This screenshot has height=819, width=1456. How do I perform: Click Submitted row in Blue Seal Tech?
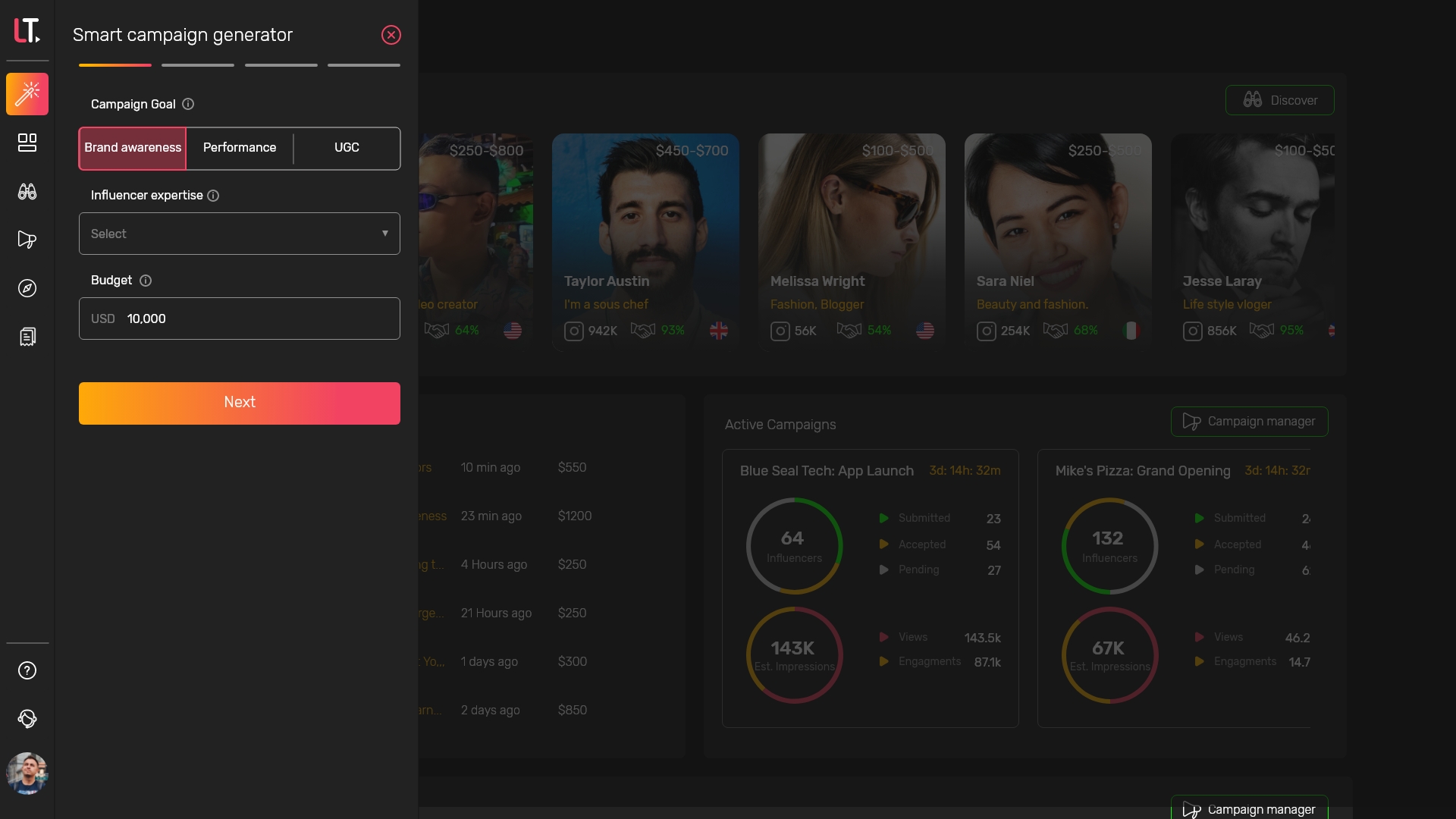pos(940,519)
